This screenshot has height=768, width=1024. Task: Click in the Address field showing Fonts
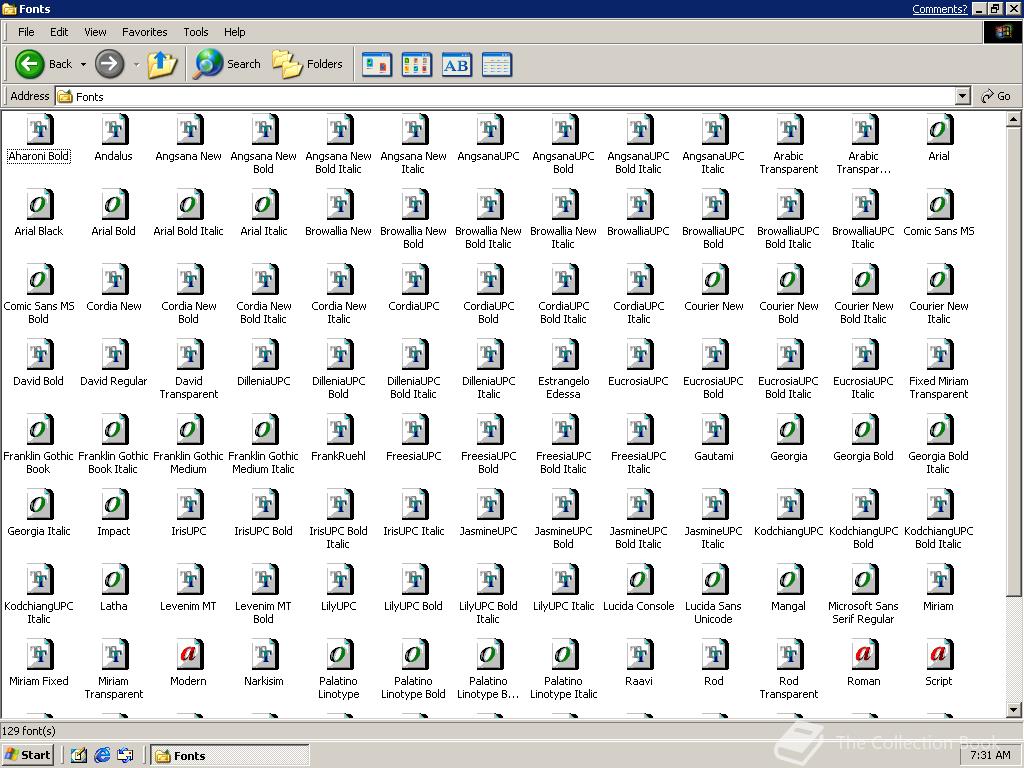505,97
